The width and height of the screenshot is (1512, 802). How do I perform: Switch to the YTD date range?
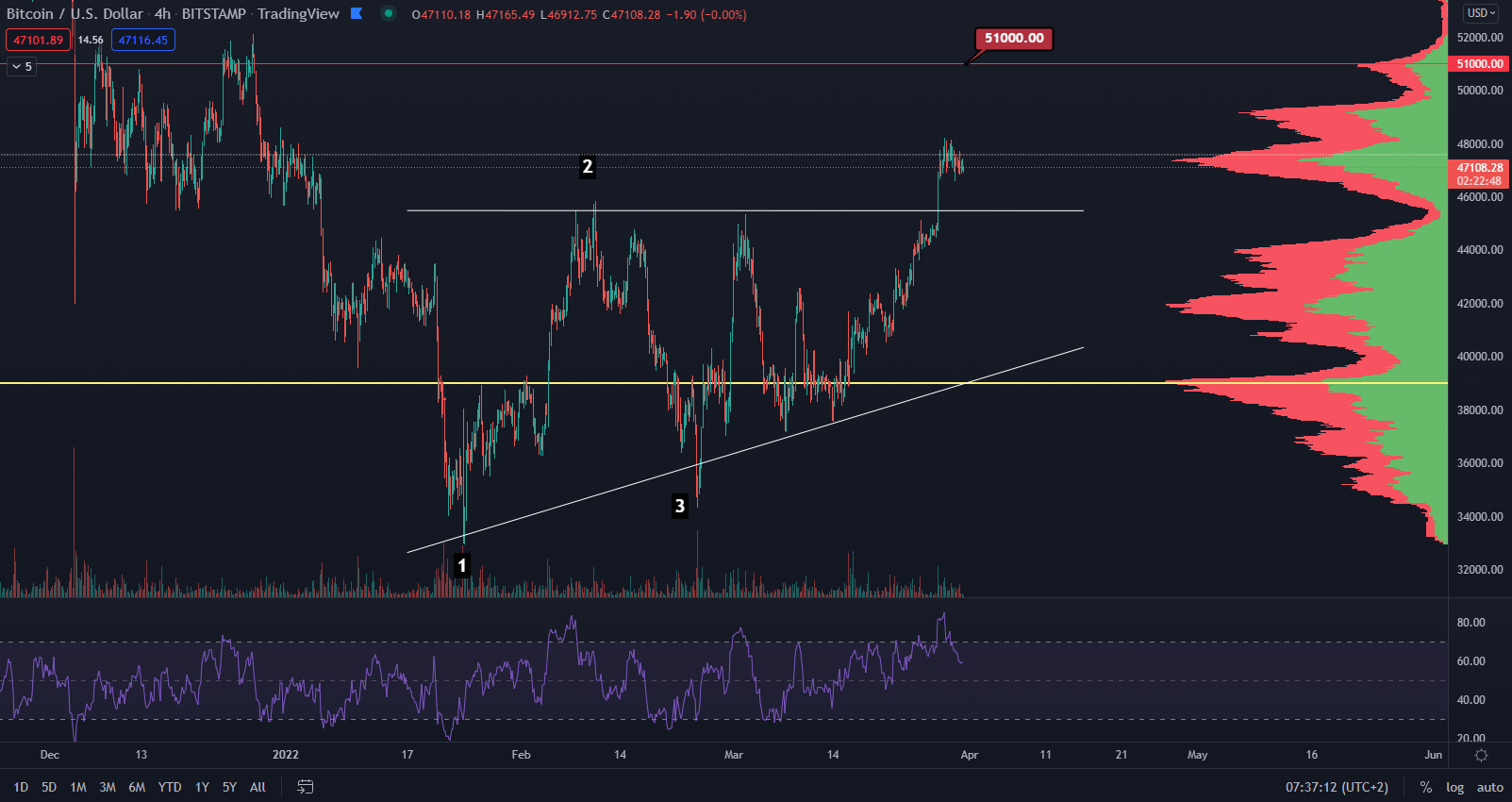pos(170,787)
